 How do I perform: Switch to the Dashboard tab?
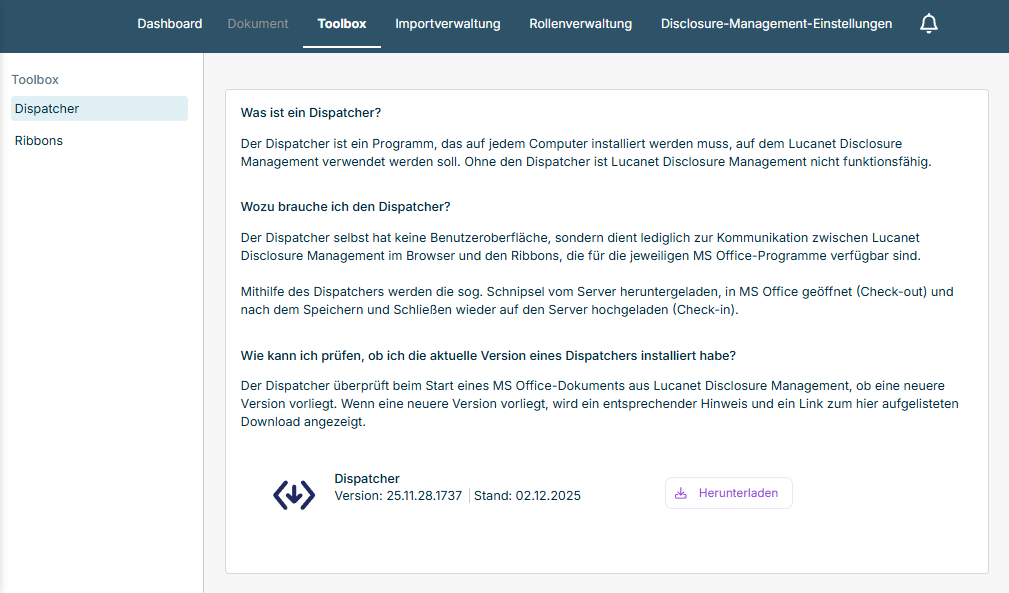point(169,23)
